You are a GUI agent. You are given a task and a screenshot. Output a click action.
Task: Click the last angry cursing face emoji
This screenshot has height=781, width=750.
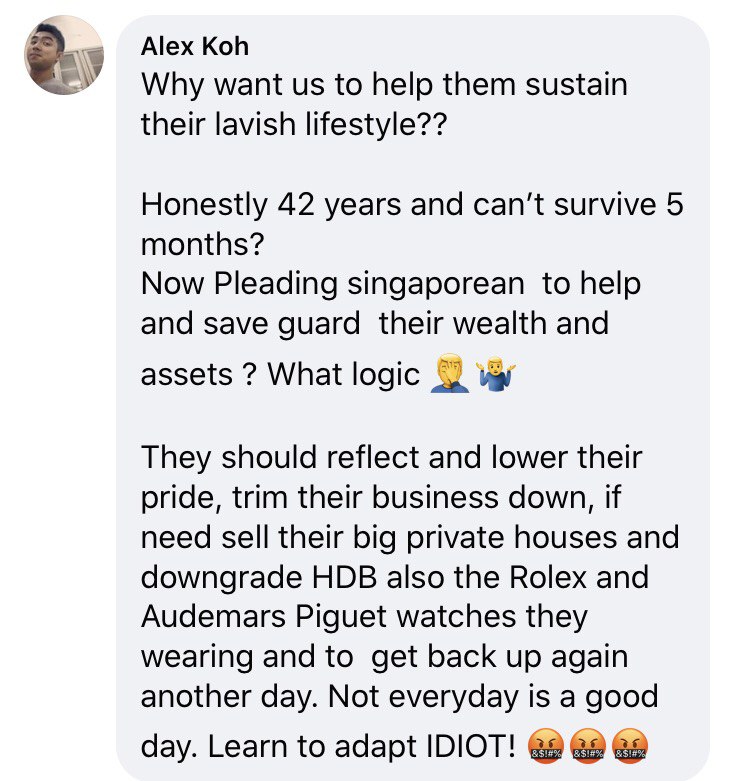(629, 745)
